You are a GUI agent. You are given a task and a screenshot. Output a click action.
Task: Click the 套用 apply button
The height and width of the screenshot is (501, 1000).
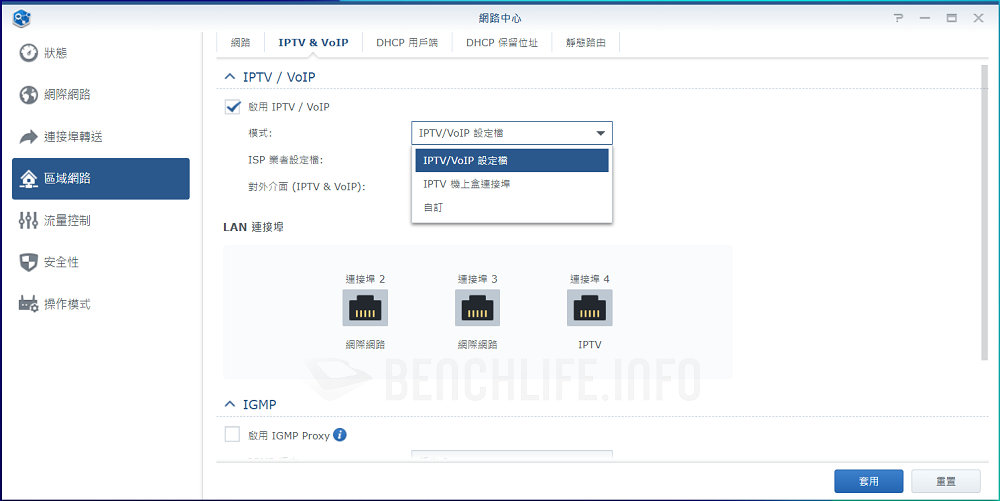pyautogui.click(x=869, y=481)
